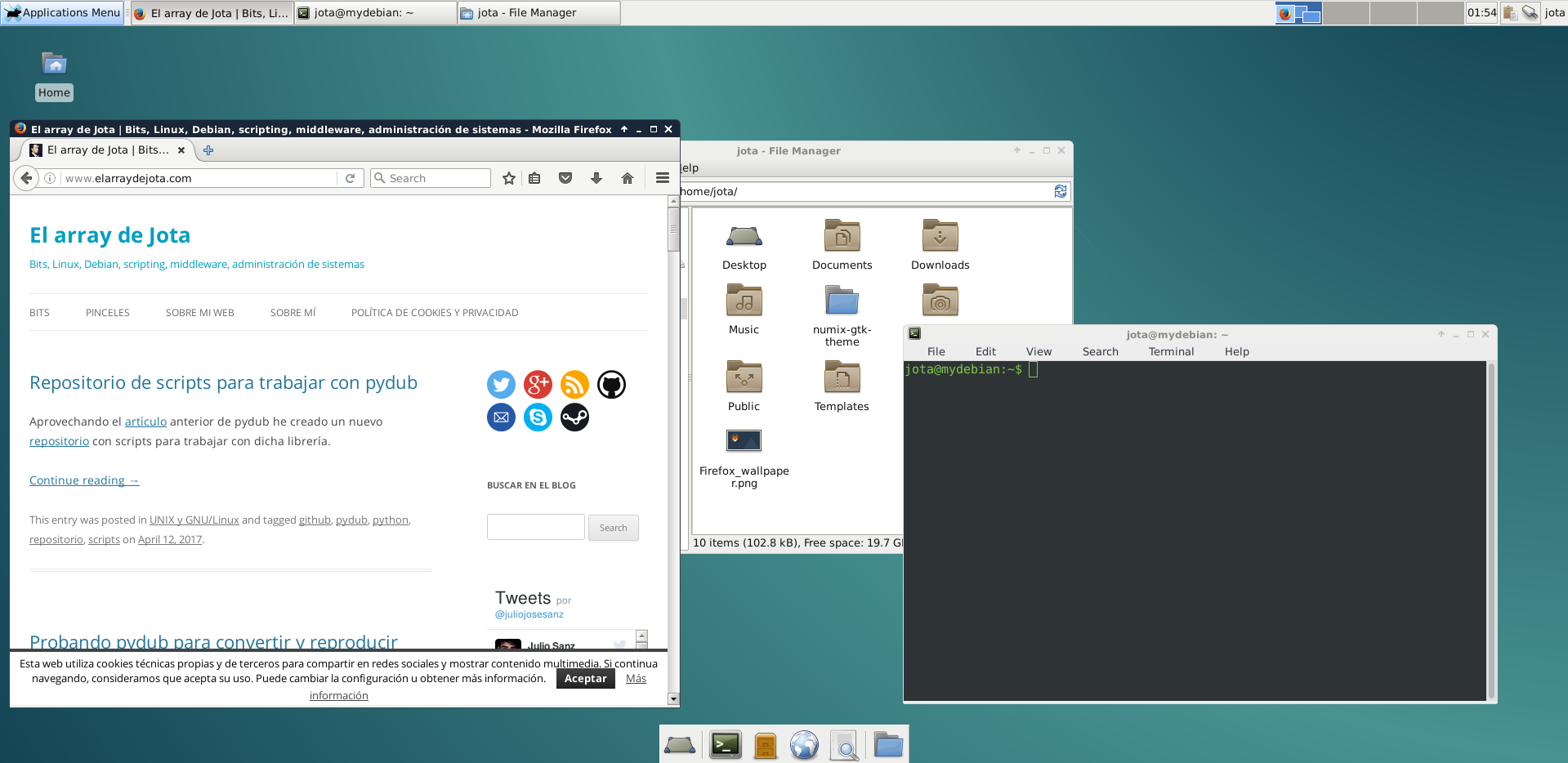This screenshot has width=1568, height=763.
Task: Click Aceptar on the cookie banner
Action: point(586,679)
